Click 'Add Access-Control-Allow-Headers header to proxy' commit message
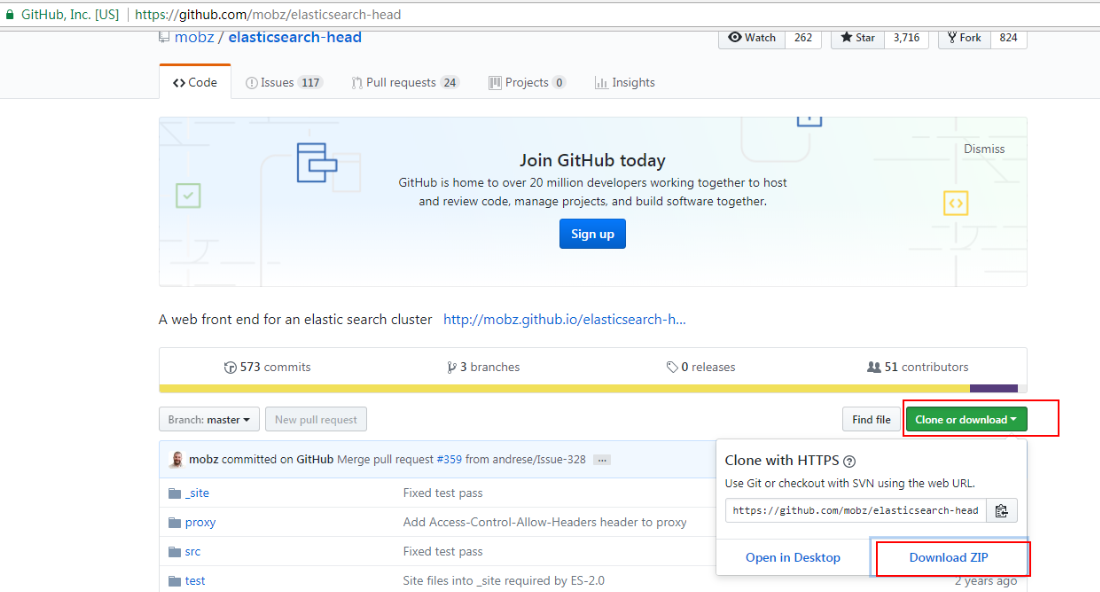Image resolution: width=1100 pixels, height=592 pixels. pyautogui.click(x=544, y=523)
